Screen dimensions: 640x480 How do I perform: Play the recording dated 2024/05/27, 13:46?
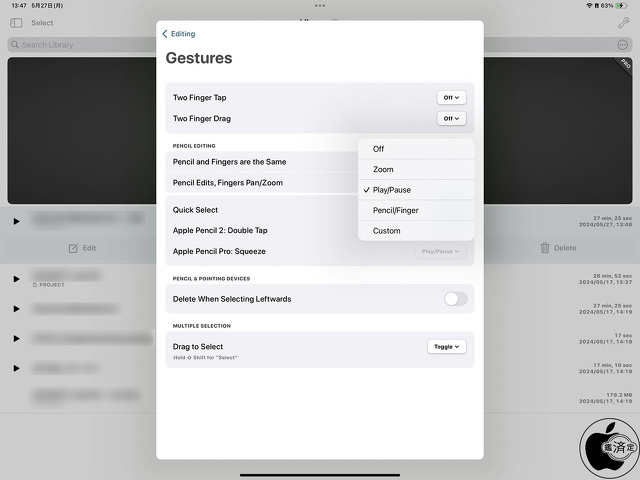pos(16,221)
